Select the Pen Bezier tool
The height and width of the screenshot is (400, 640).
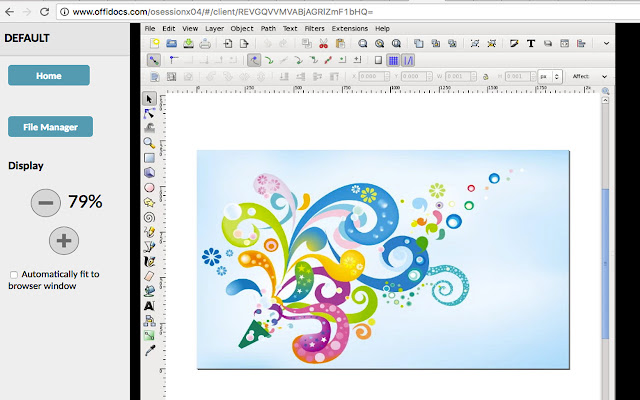pyautogui.click(x=149, y=247)
